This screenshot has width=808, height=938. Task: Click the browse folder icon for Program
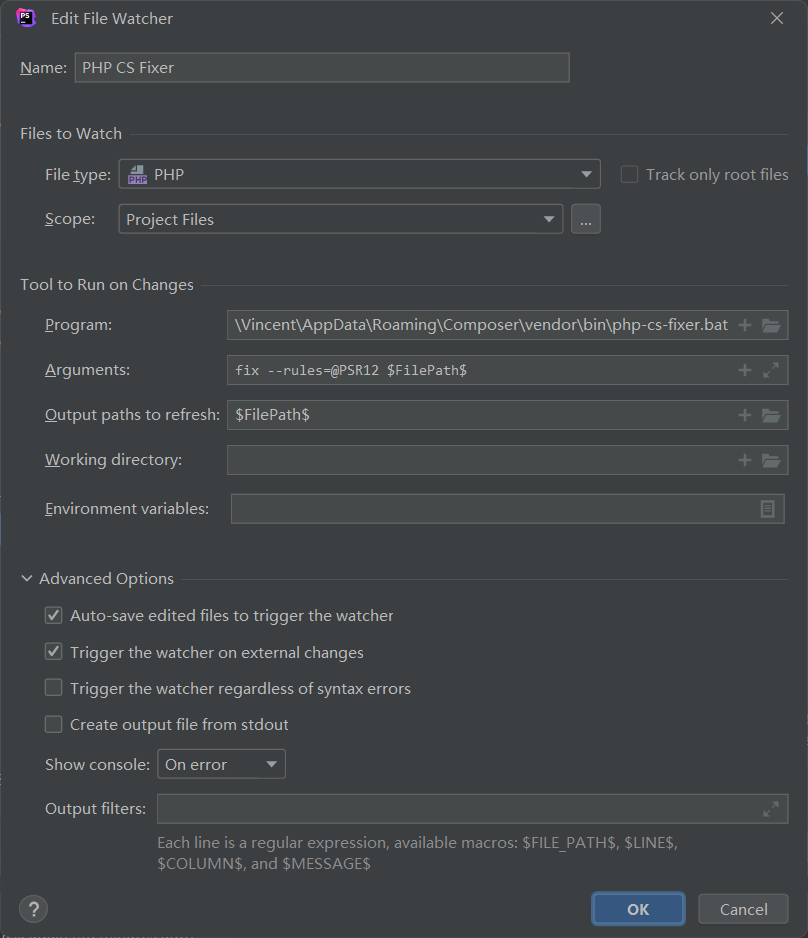[771, 325]
